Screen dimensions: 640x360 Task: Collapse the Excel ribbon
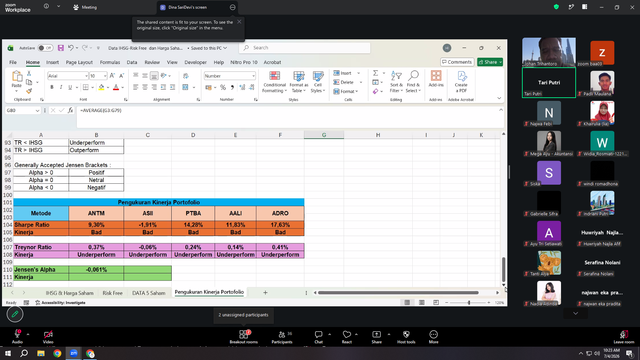tap(499, 98)
